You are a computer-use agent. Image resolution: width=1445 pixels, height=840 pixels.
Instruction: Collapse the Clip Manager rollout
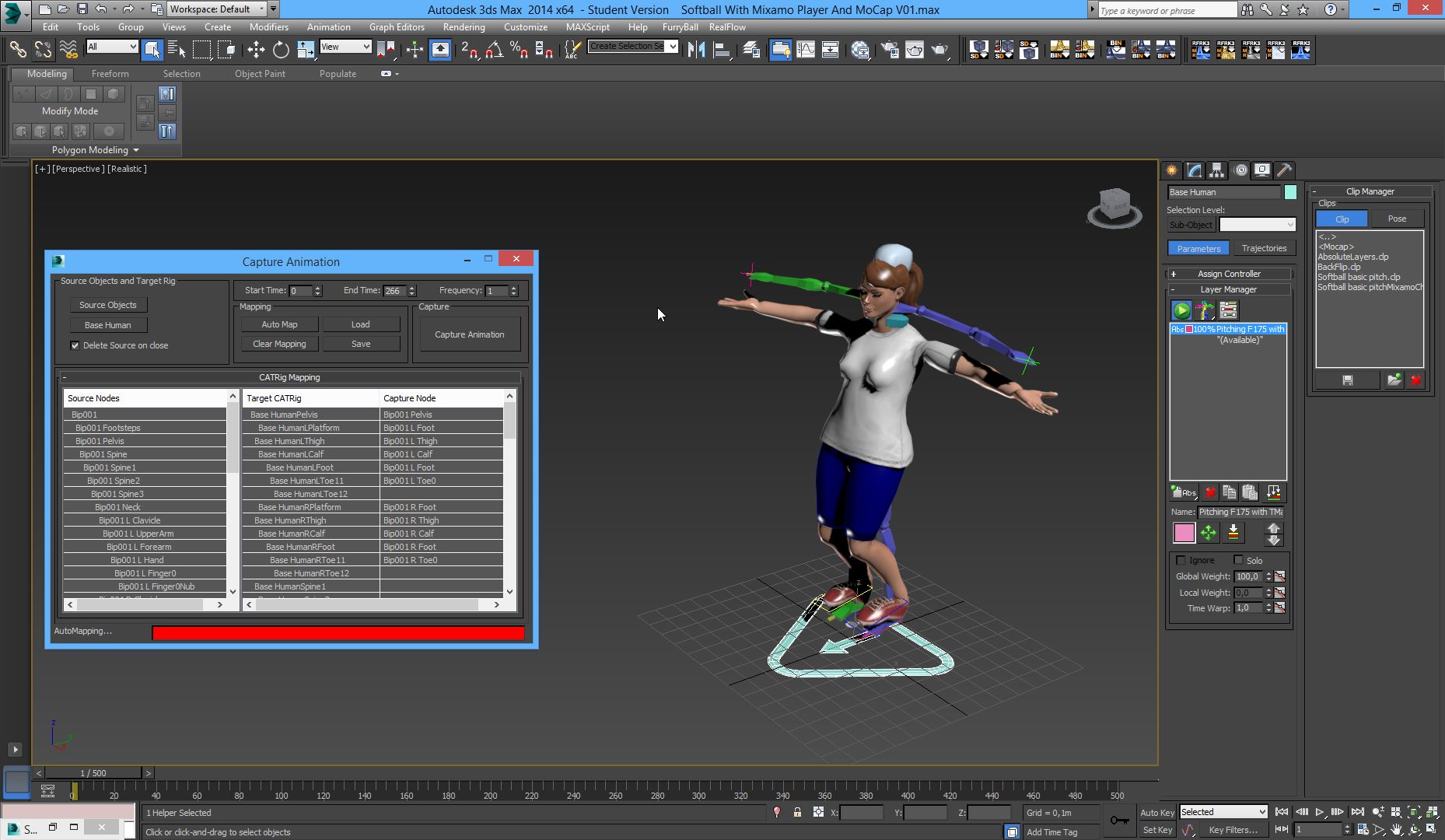coord(1370,191)
